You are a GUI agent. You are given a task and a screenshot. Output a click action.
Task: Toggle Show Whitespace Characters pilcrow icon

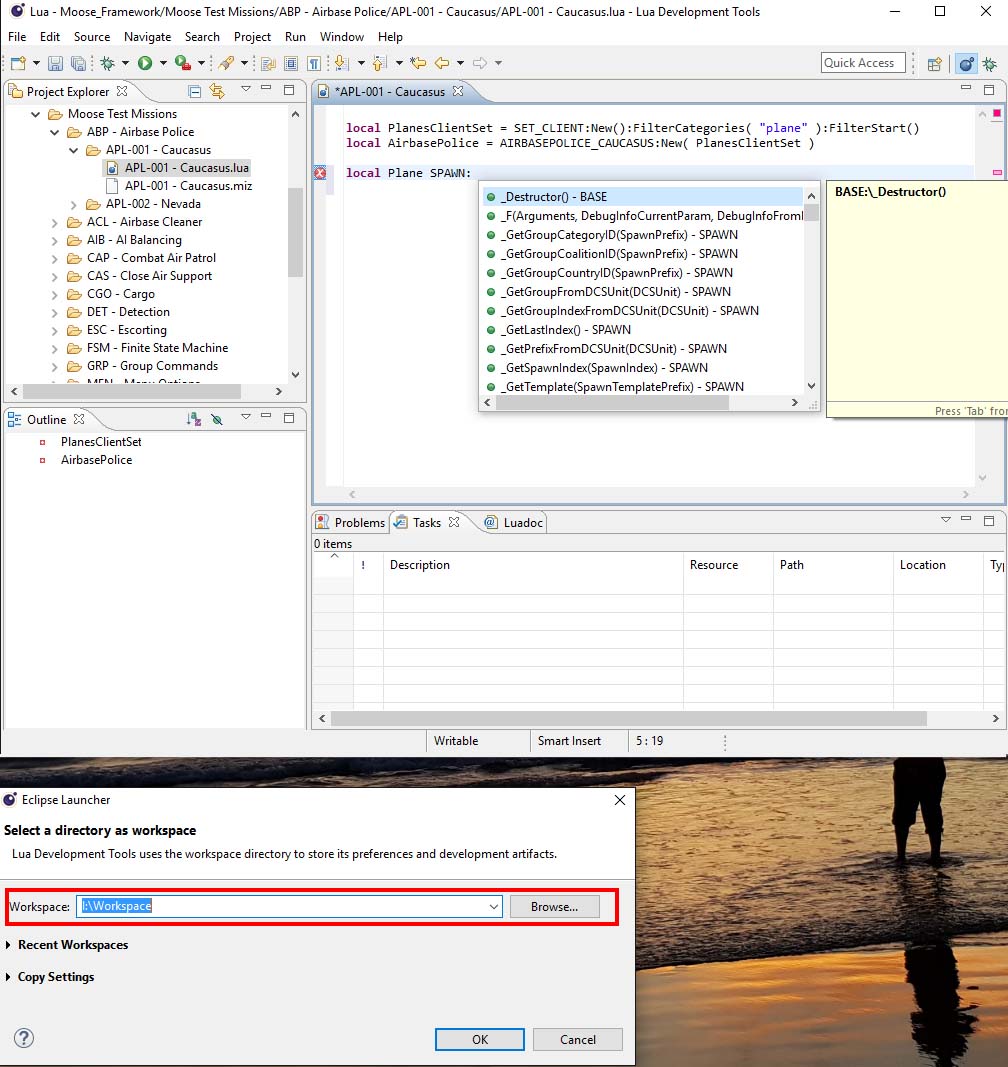[314, 63]
